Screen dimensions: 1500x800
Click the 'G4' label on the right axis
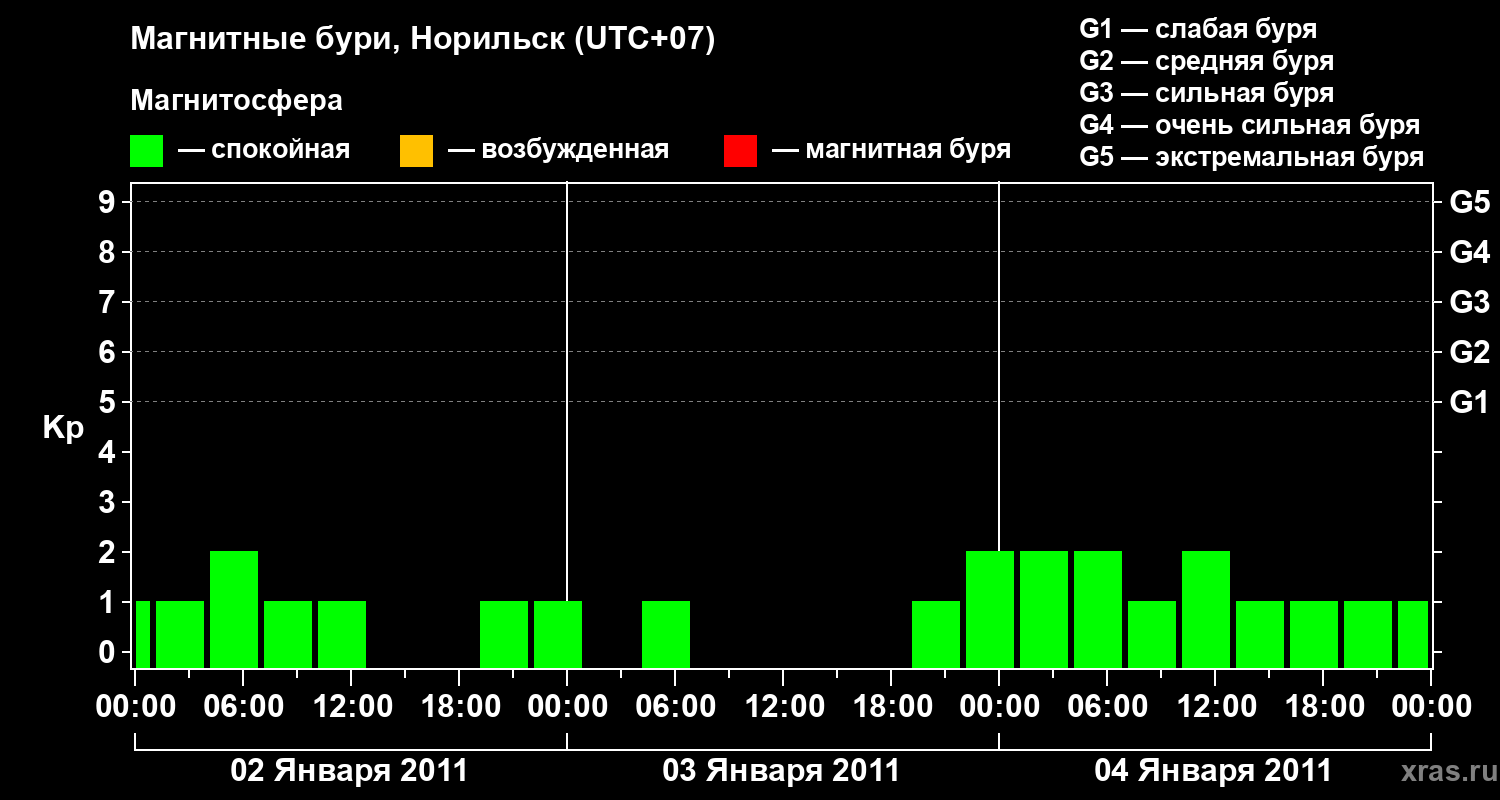1469,252
